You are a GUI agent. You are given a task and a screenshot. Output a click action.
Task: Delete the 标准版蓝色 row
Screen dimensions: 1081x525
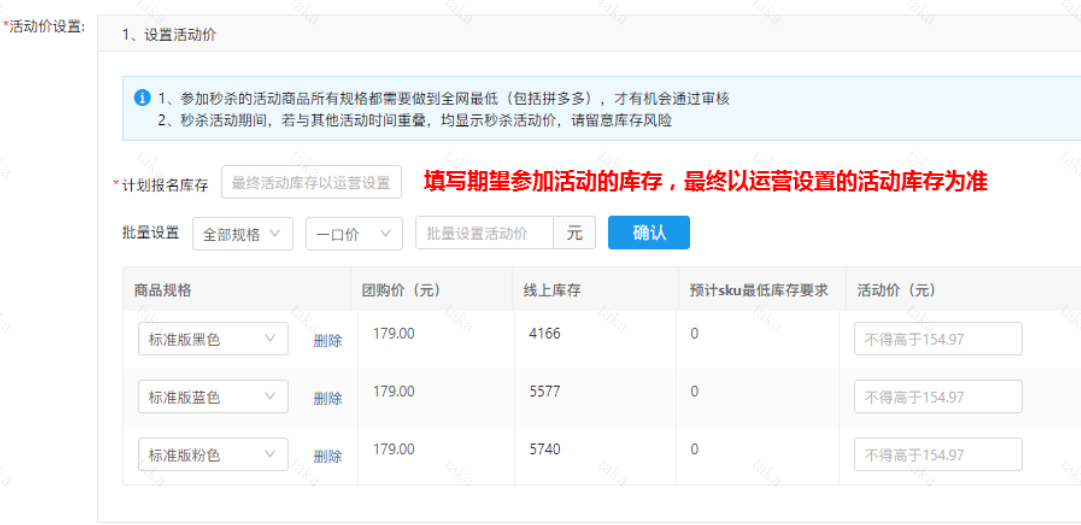coord(327,398)
